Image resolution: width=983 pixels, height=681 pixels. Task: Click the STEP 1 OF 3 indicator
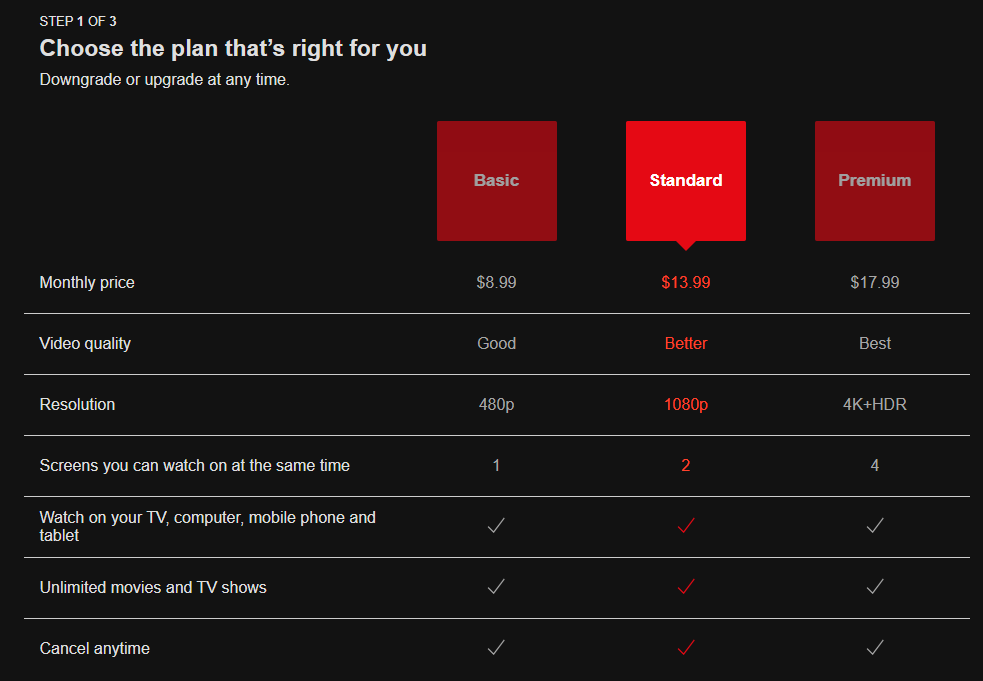coord(78,20)
